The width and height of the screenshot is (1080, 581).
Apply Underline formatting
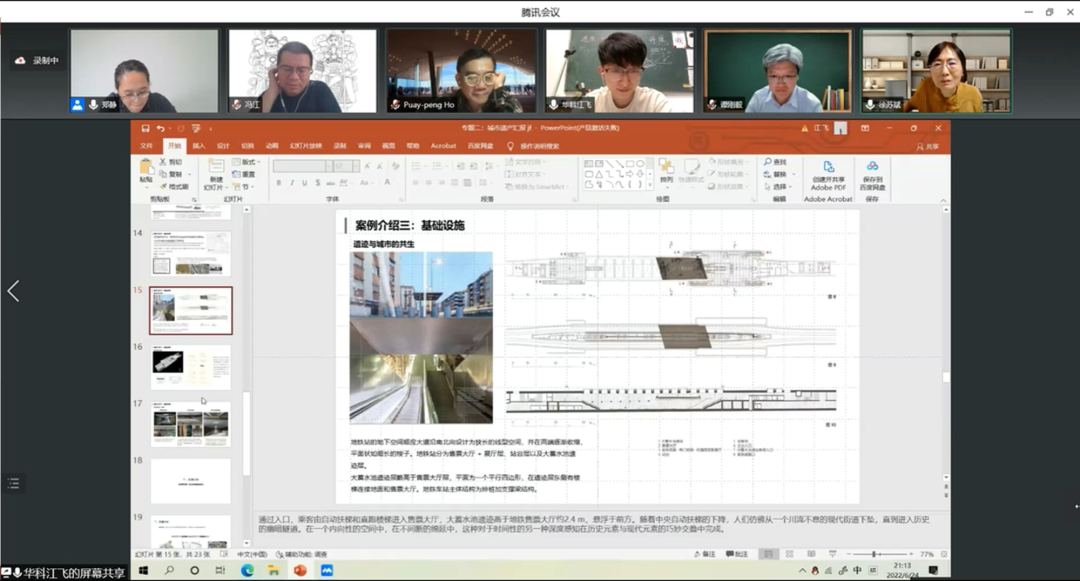(304, 183)
